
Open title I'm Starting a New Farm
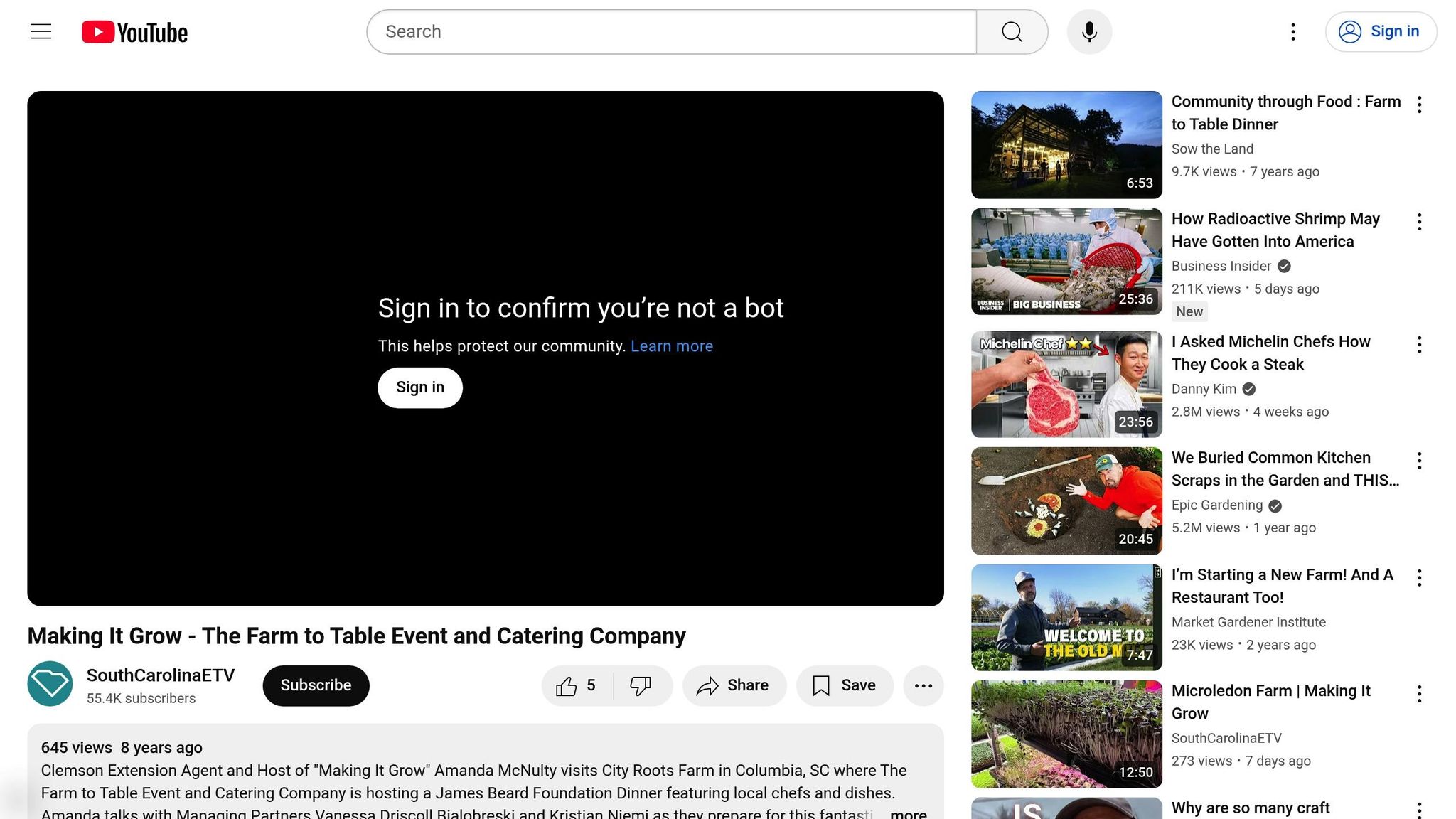(x=1283, y=587)
